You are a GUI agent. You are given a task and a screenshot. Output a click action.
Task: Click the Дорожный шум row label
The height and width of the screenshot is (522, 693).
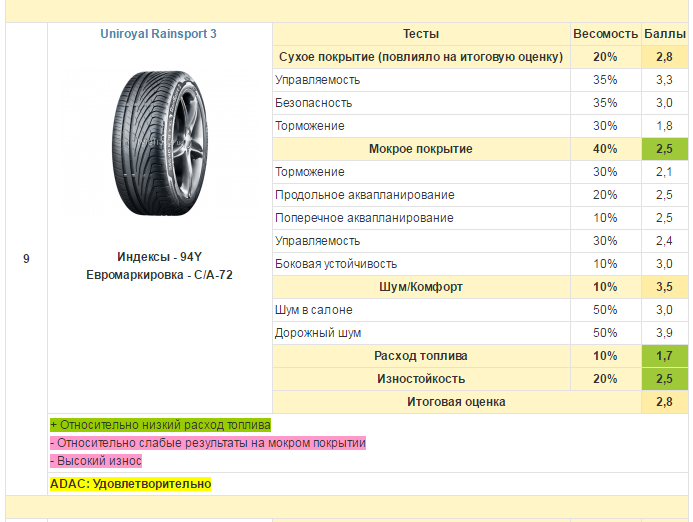tap(318, 333)
